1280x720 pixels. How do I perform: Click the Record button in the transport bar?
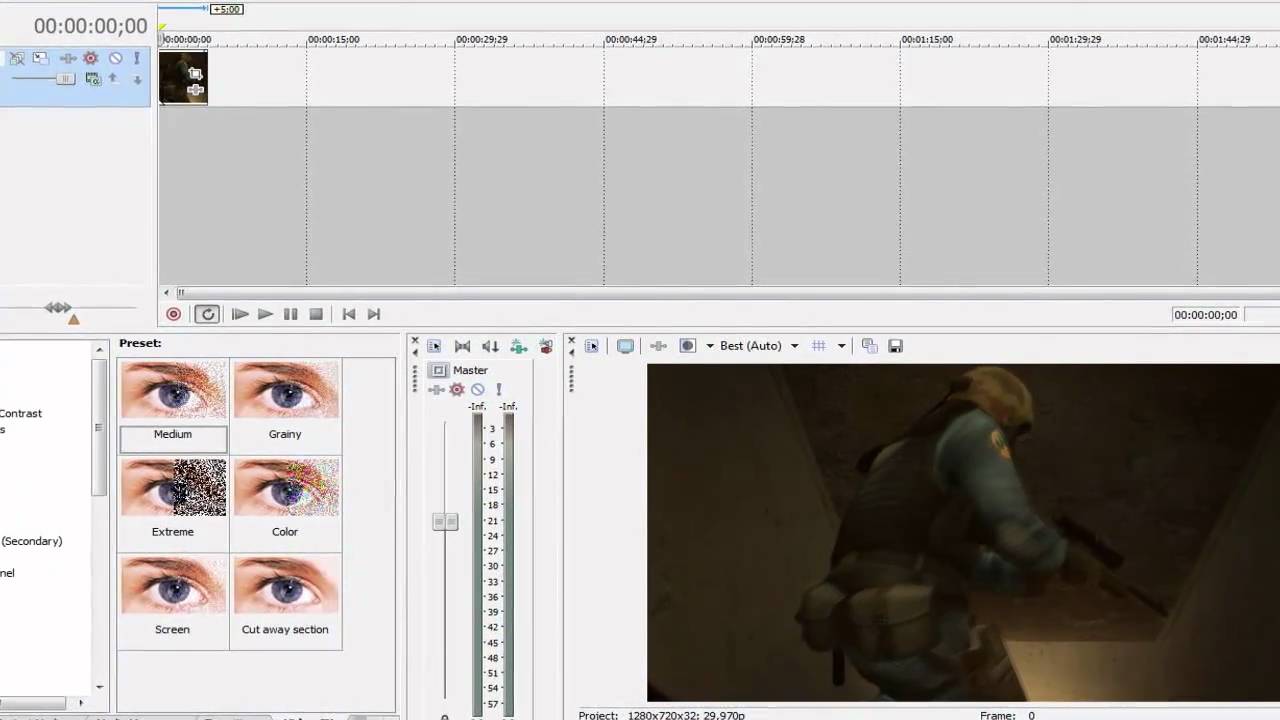click(173, 314)
